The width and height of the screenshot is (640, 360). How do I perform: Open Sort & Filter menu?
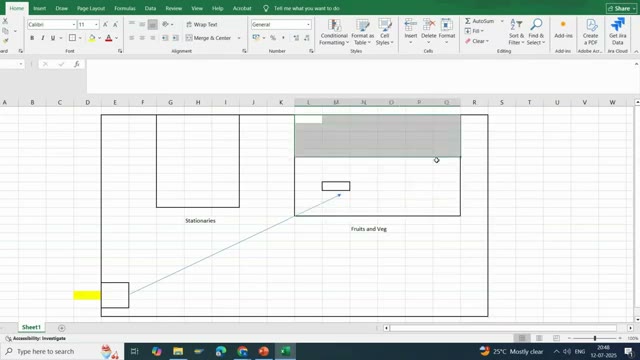516,32
